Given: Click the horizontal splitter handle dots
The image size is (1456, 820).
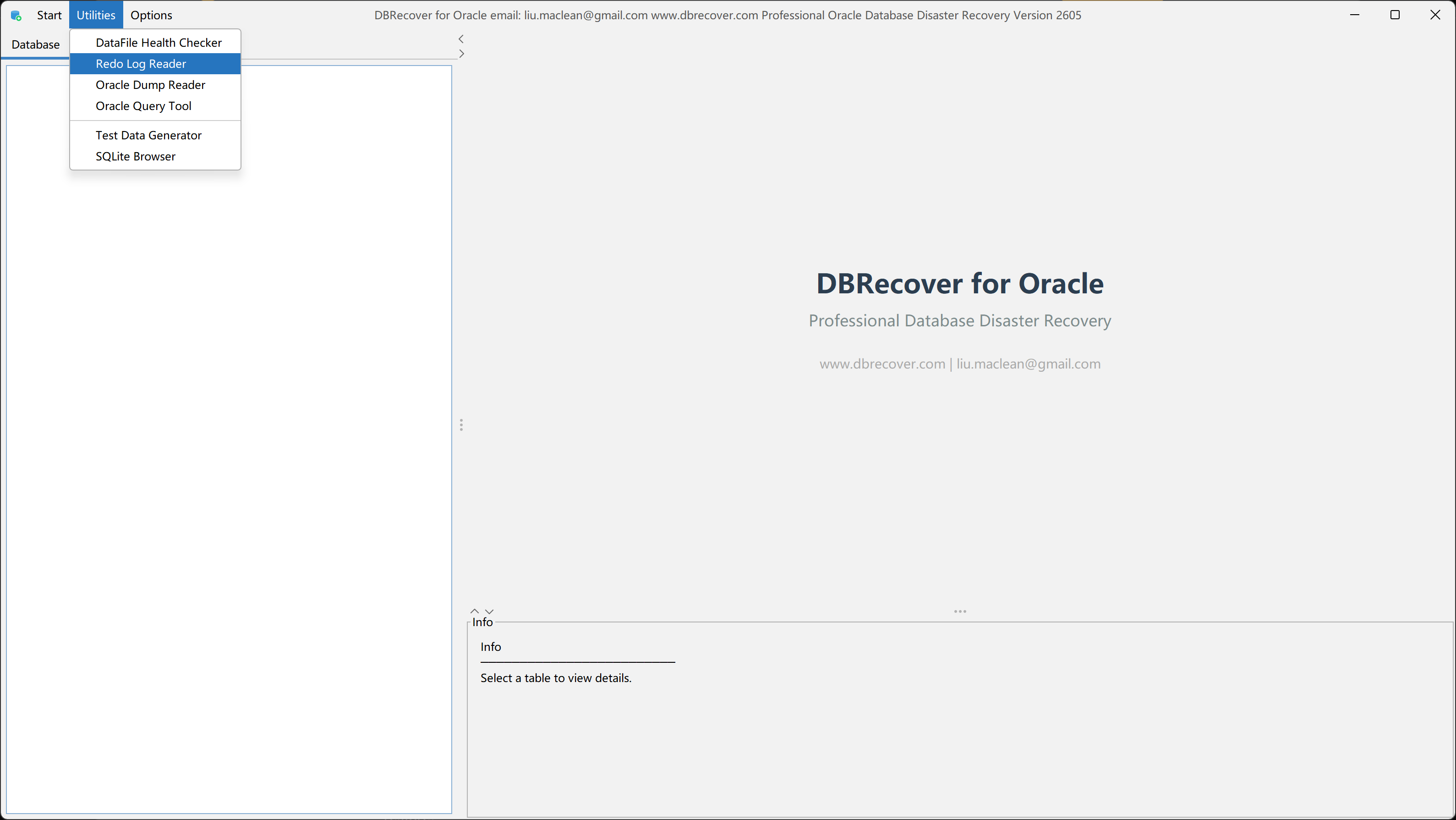Looking at the screenshot, I should click(x=960, y=611).
